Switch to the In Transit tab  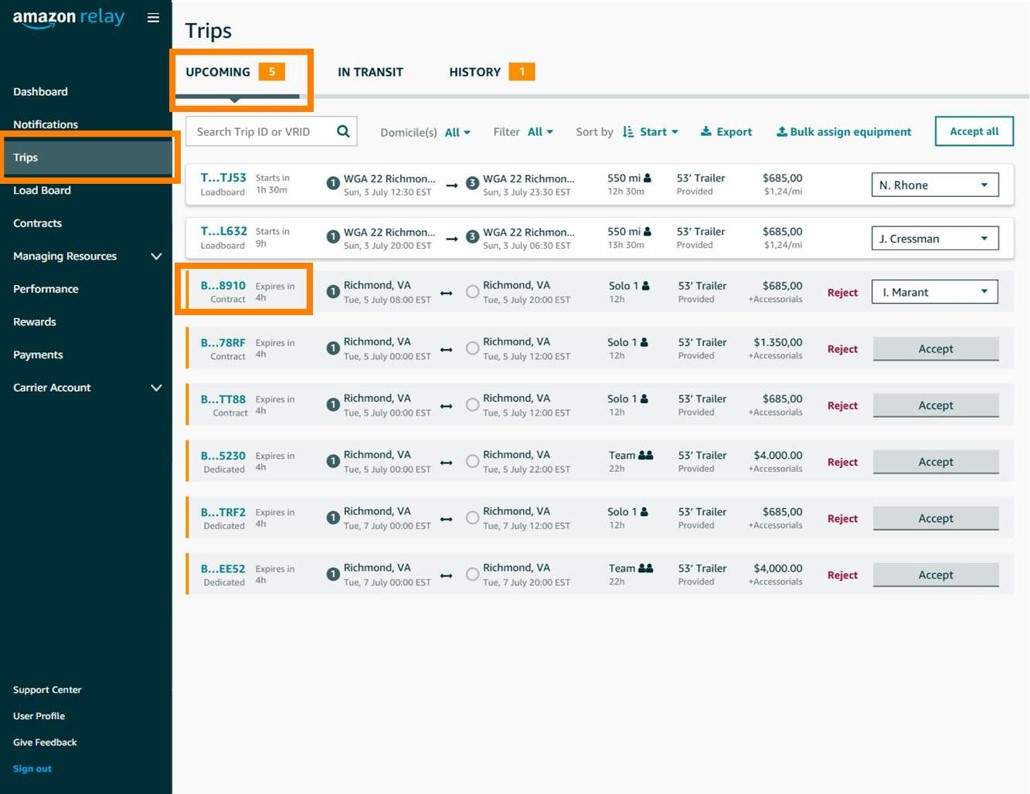tap(370, 72)
